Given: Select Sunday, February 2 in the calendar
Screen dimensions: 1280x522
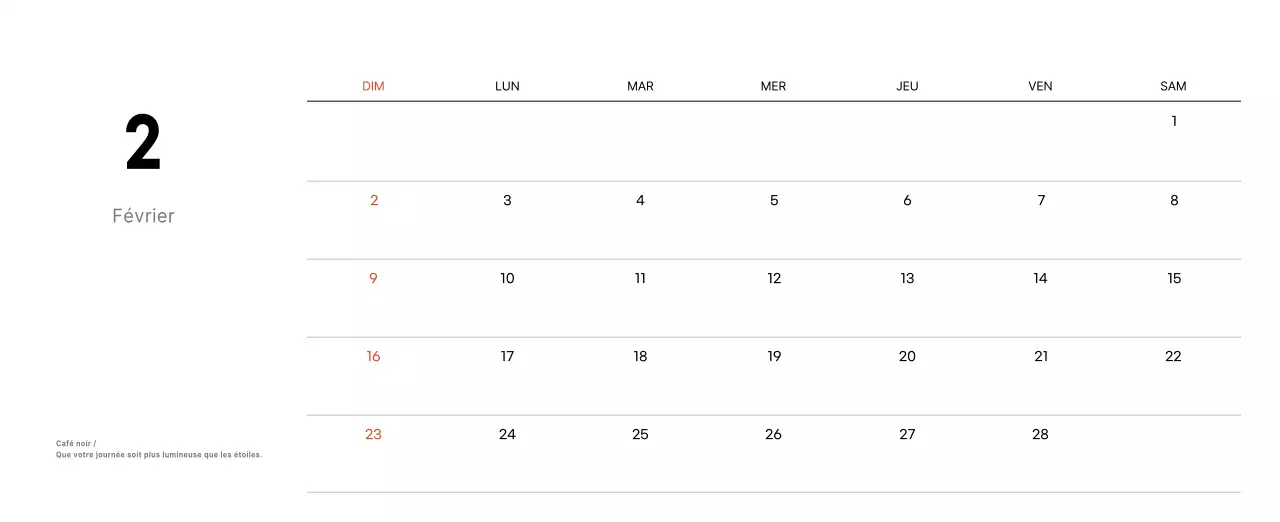Looking at the screenshot, I should point(374,200).
